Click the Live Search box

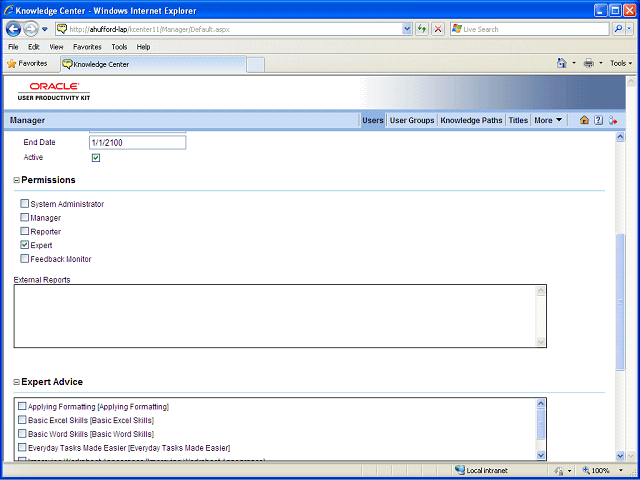[529, 29]
